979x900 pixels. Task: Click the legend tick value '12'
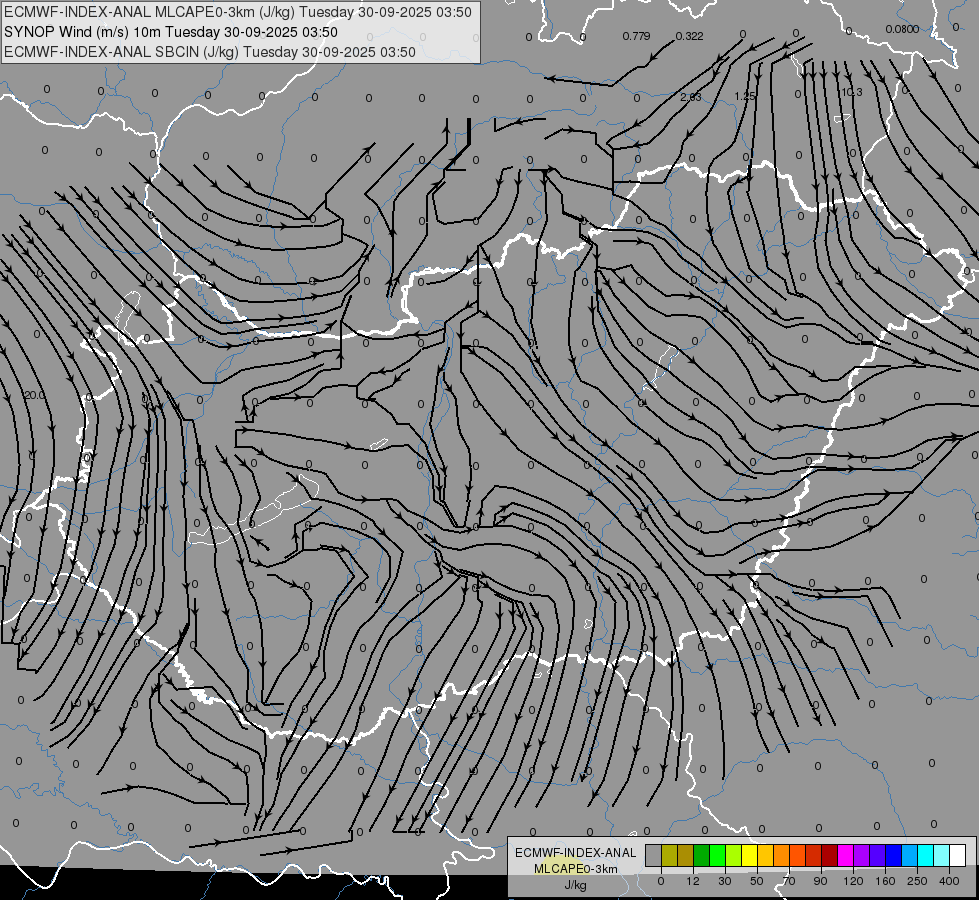pyautogui.click(x=693, y=881)
